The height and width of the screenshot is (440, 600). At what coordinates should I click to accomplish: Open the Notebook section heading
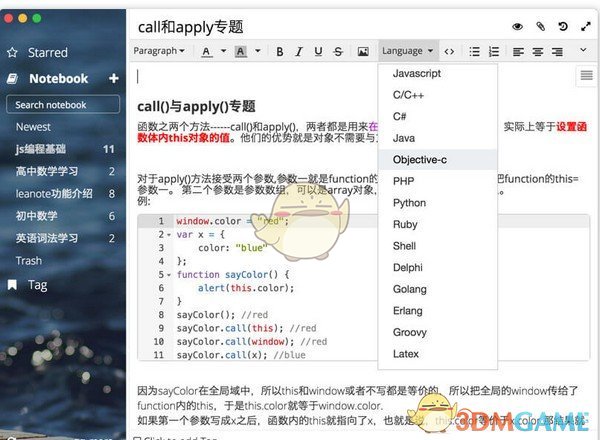click(59, 79)
